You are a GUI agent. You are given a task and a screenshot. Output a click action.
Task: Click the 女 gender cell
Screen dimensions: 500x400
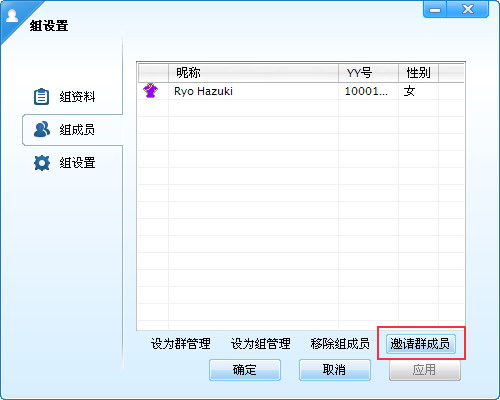point(418,91)
